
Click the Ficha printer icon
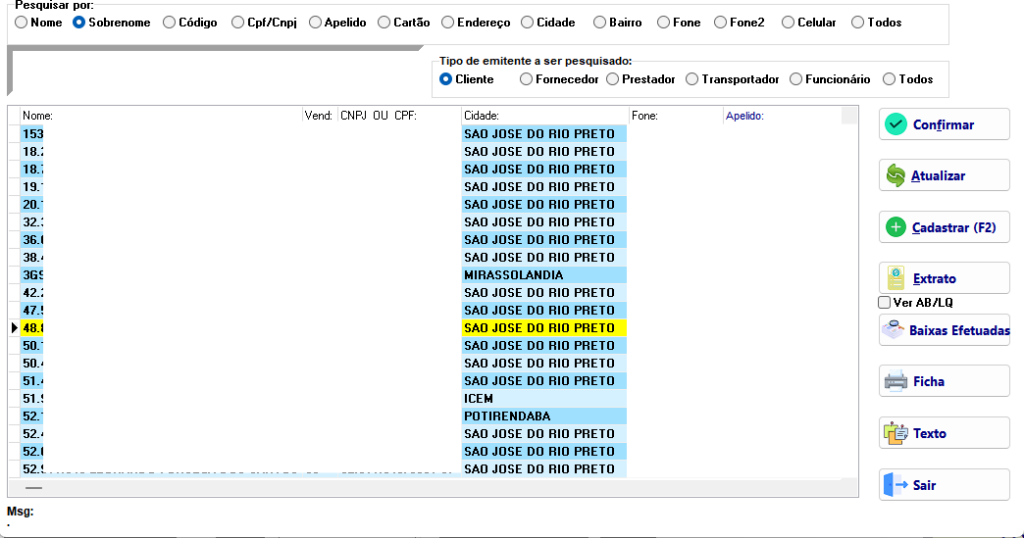click(x=895, y=381)
